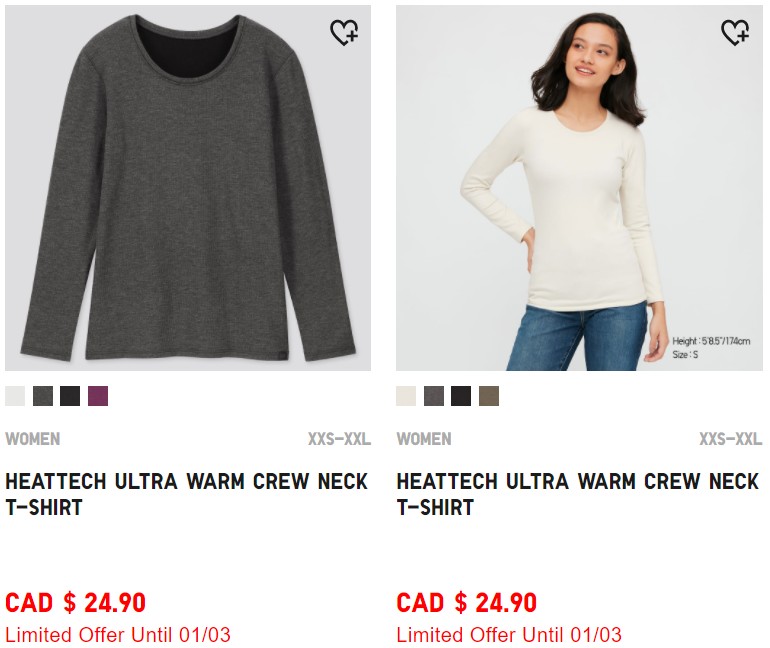Favorite the cream shirt worn by model

pyautogui.click(x=735, y=33)
